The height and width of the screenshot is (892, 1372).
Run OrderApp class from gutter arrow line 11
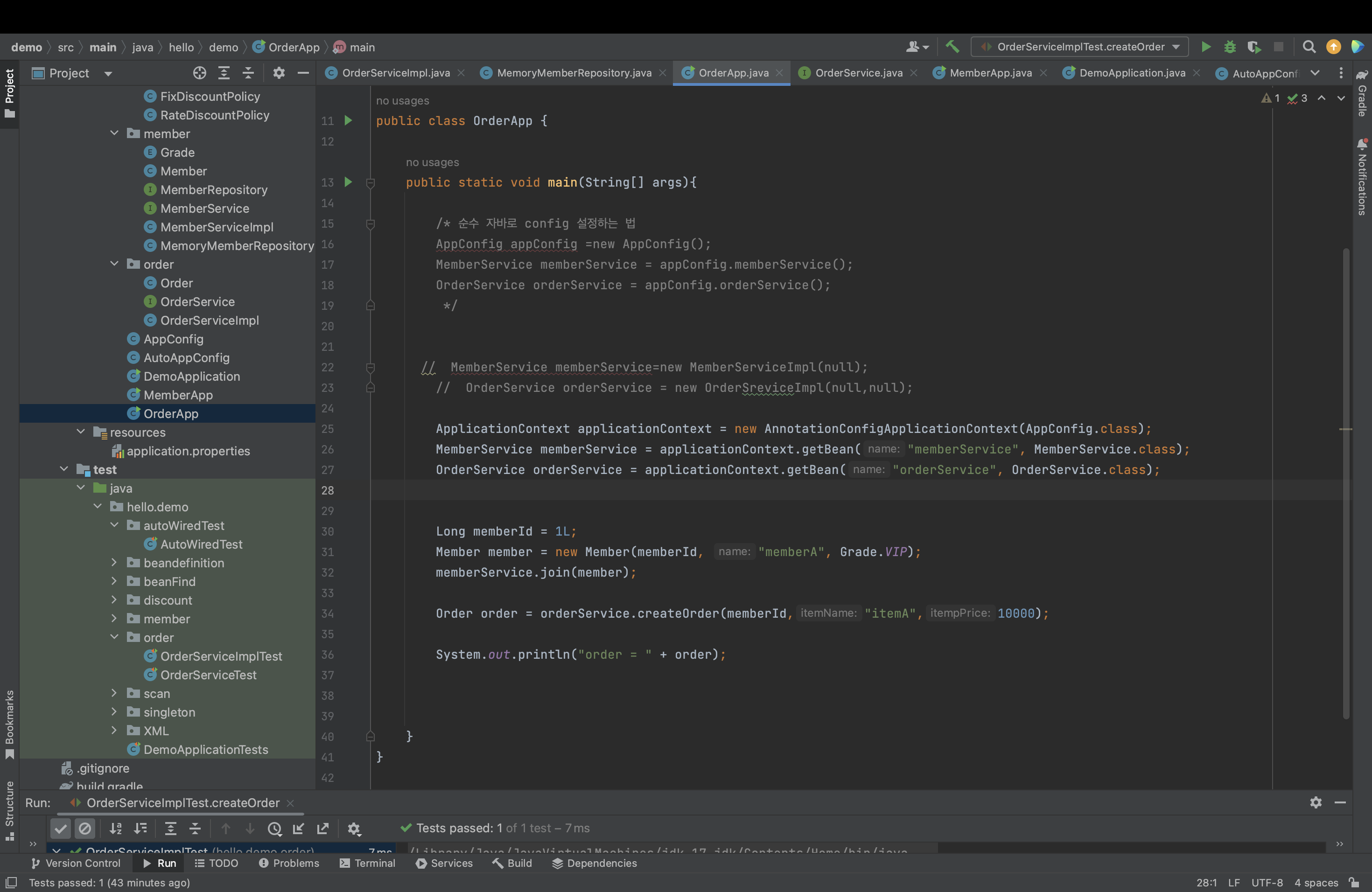click(x=348, y=120)
